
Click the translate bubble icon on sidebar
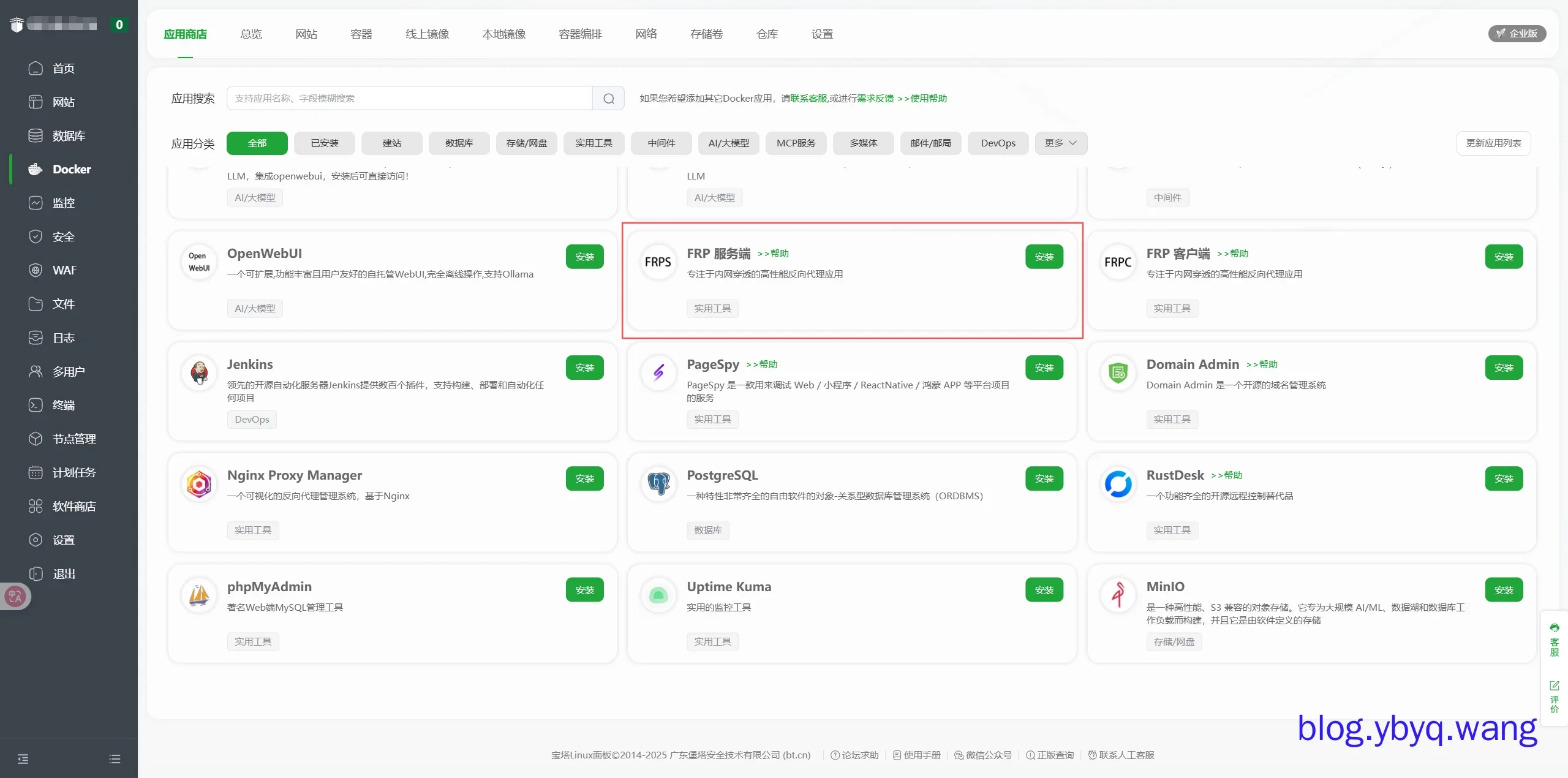point(15,596)
